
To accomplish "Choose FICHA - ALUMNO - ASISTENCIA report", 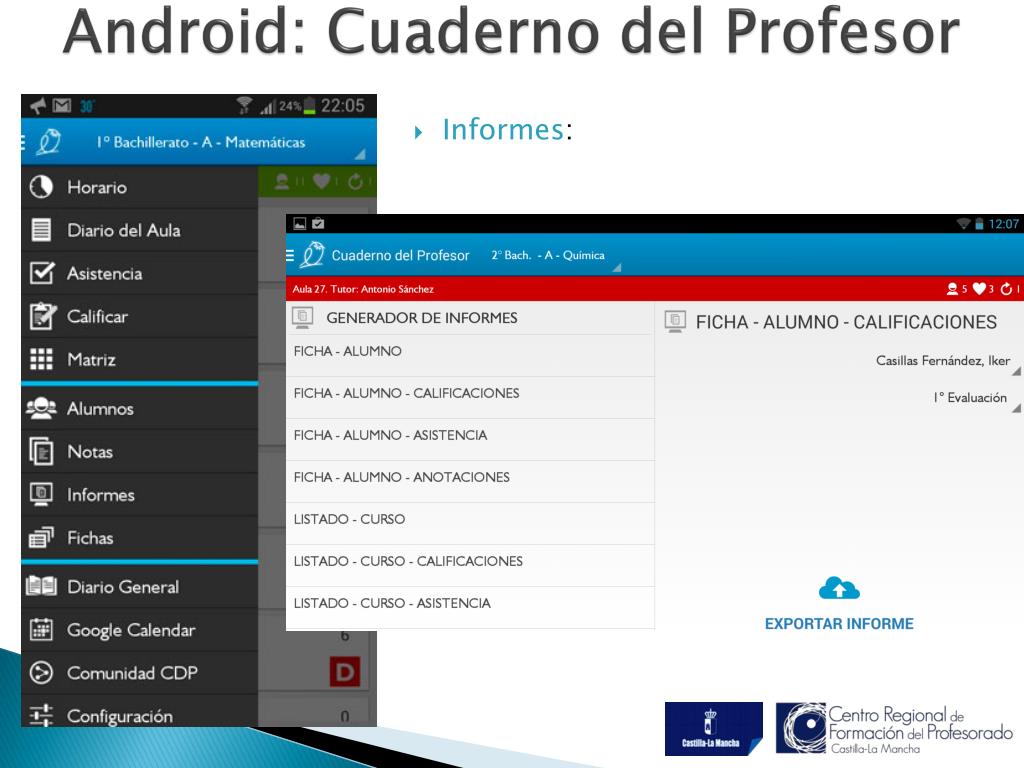I will pyautogui.click(x=470, y=440).
